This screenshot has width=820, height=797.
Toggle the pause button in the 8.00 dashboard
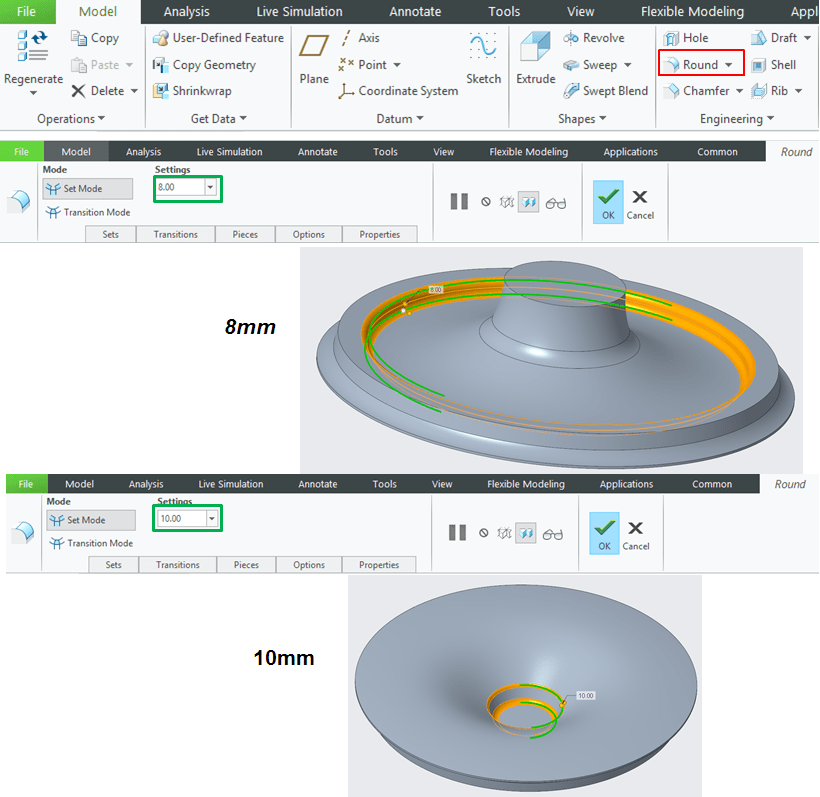point(459,201)
